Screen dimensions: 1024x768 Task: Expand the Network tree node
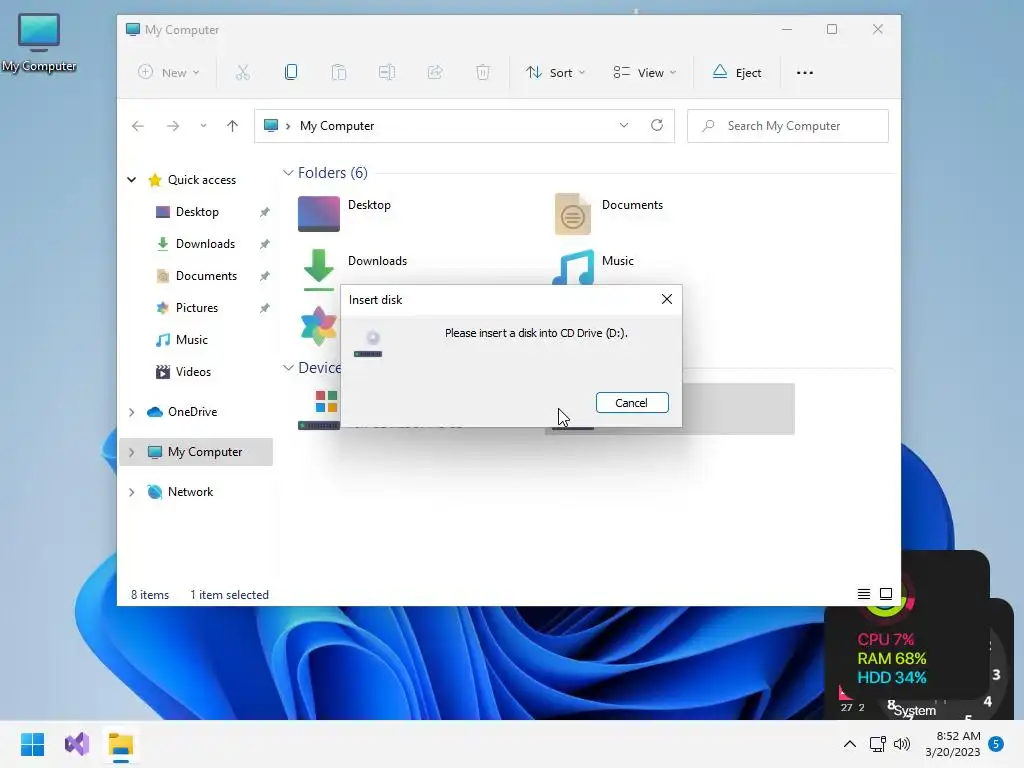pos(131,492)
